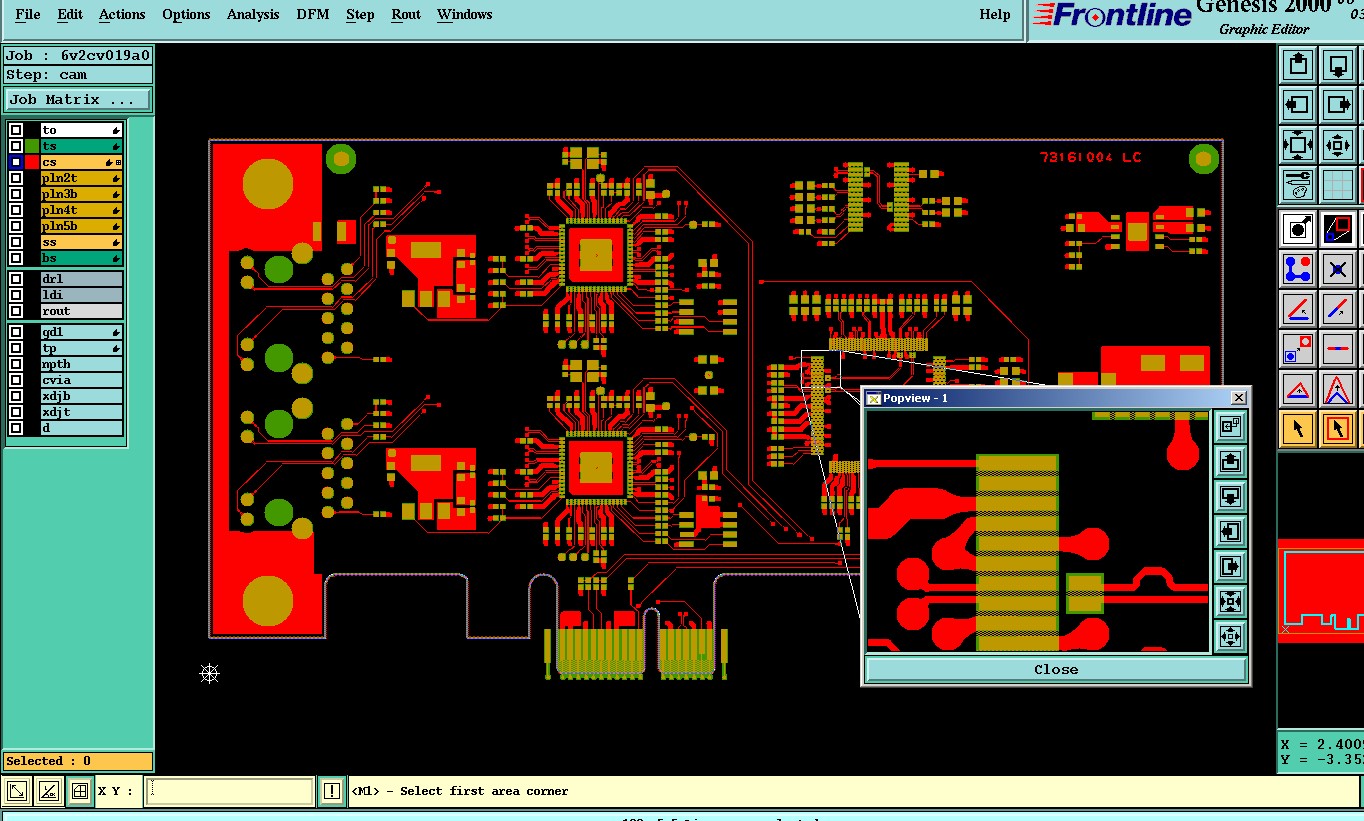The height and width of the screenshot is (821, 1364).
Task: Select the snap X crosshair tool
Action: click(x=1338, y=269)
